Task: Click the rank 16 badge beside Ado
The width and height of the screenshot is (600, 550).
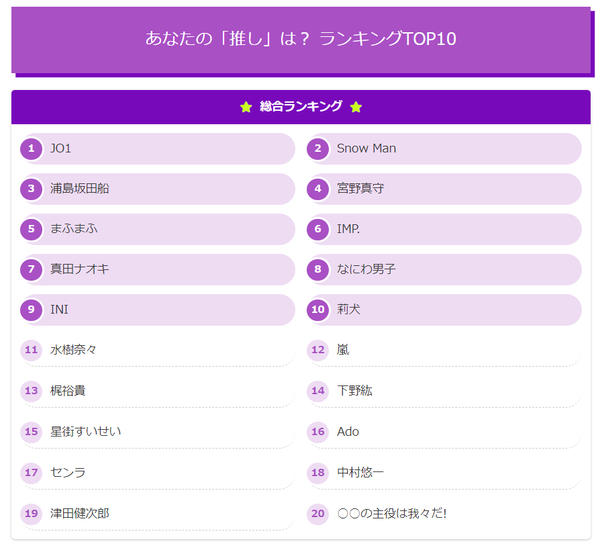Action: pyautogui.click(x=318, y=432)
